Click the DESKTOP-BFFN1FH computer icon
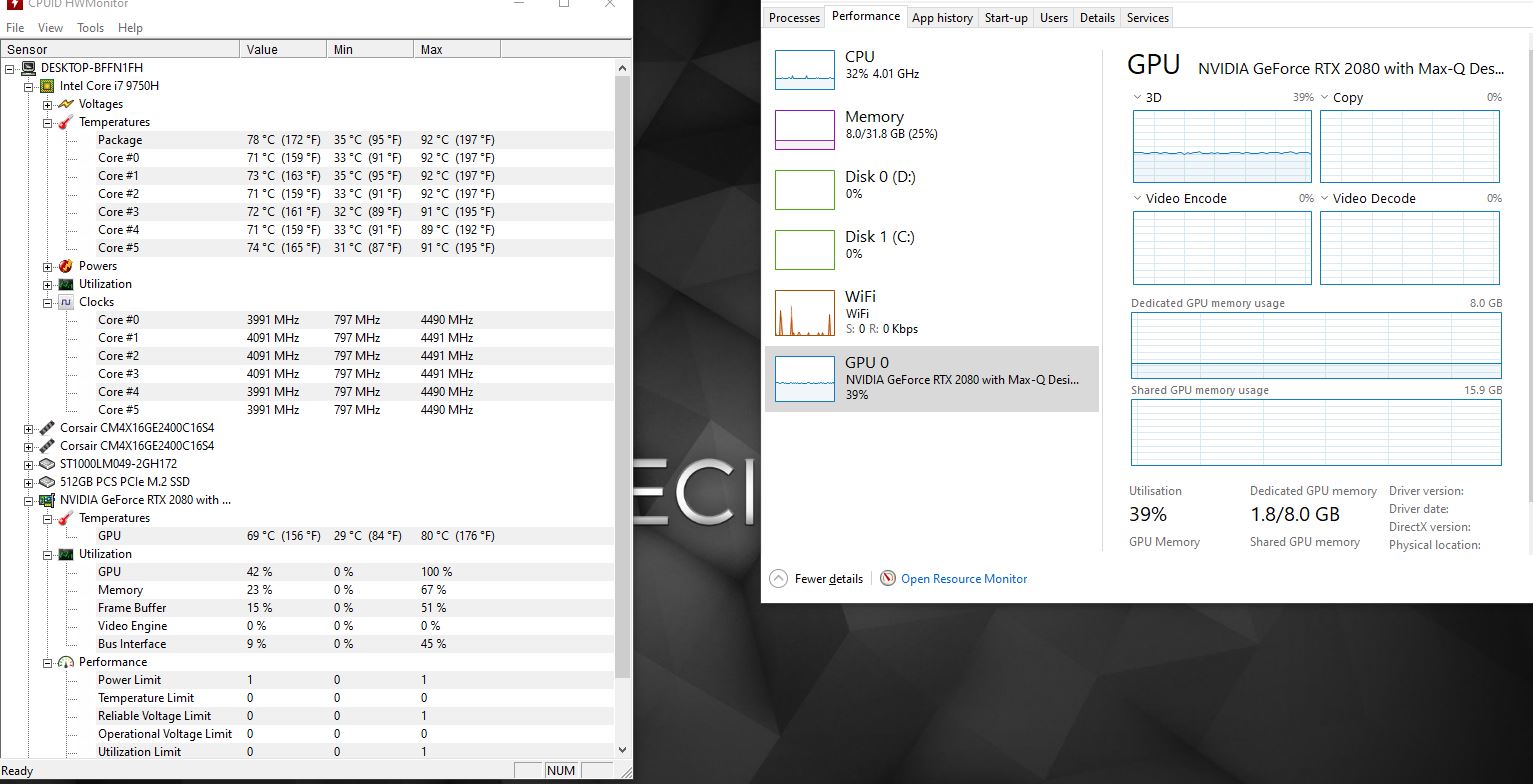Screen dimensions: 1533x784 28,68
